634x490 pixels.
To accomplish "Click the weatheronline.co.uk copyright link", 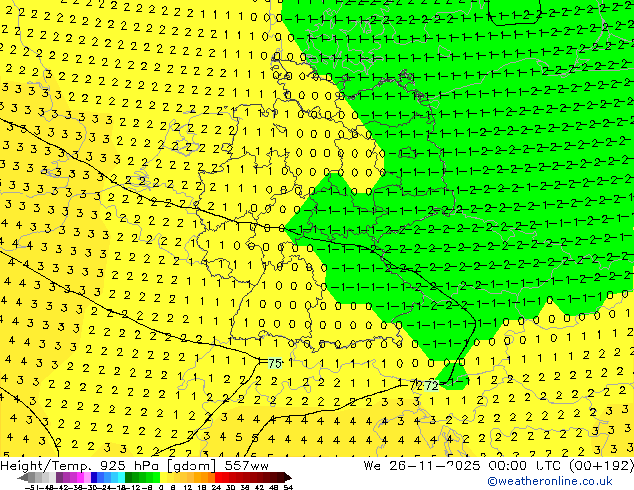I will point(550,481).
